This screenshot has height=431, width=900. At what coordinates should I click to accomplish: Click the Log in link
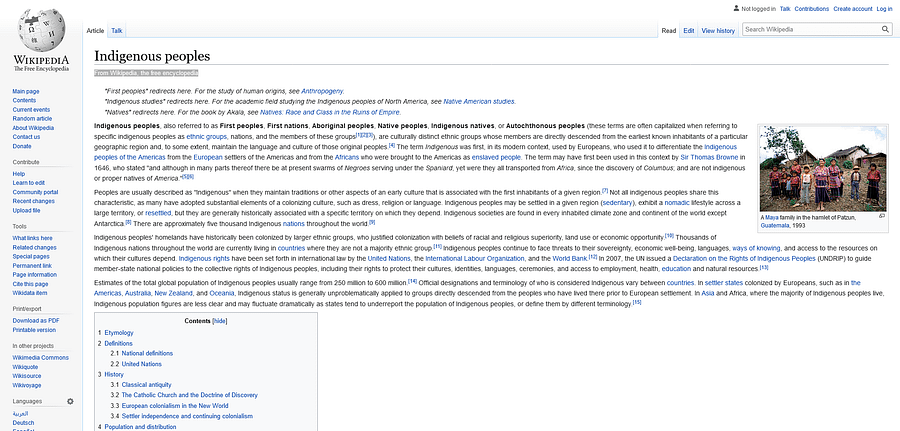tap(884, 9)
